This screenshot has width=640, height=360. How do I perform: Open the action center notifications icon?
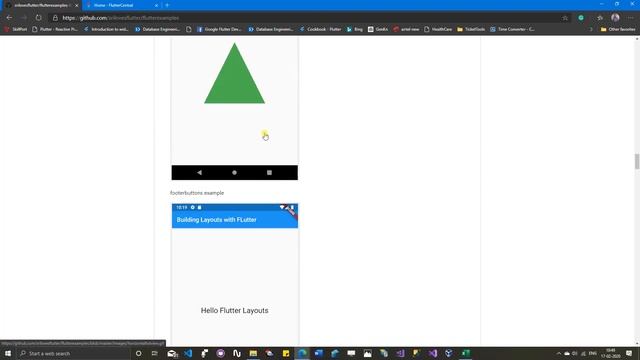(x=629, y=353)
